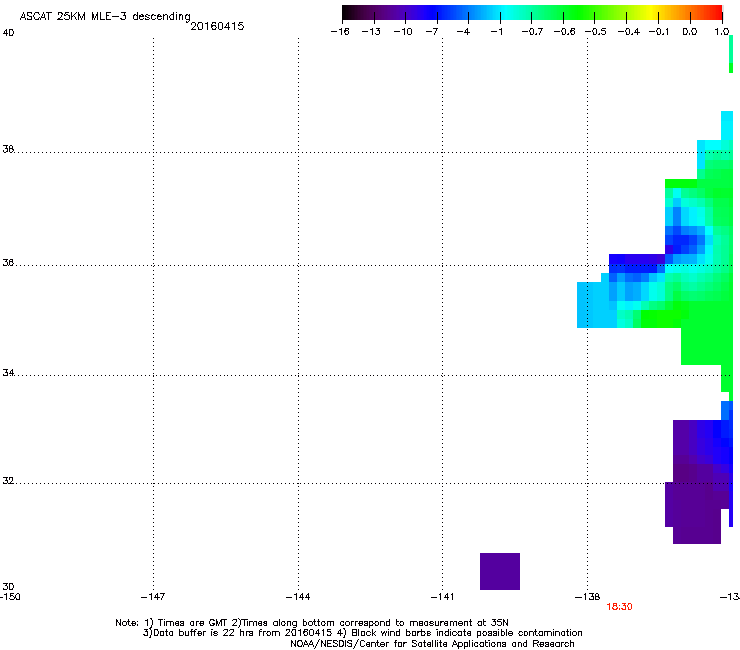740x650 pixels.
Task: Select the -0.7 color scale label
Action: (532, 32)
